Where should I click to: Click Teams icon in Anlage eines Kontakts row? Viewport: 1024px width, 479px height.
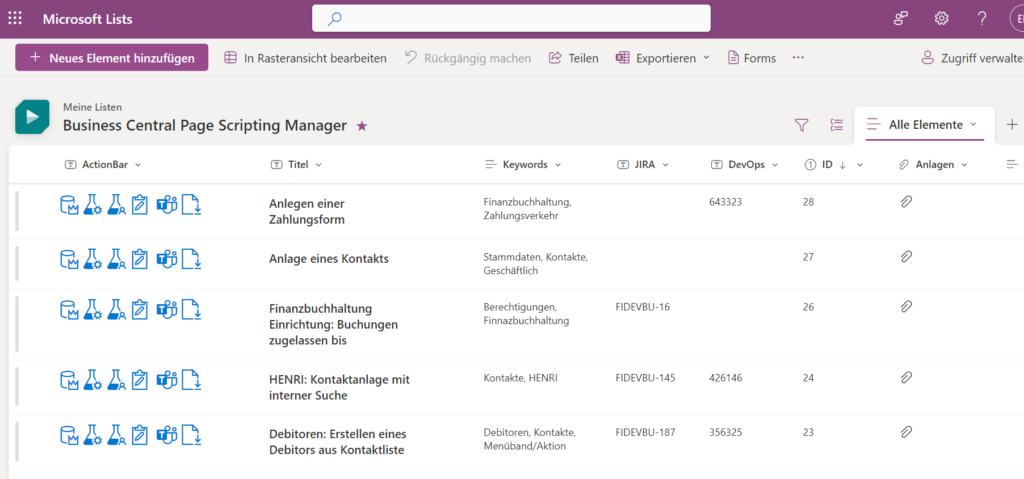[x=167, y=259]
